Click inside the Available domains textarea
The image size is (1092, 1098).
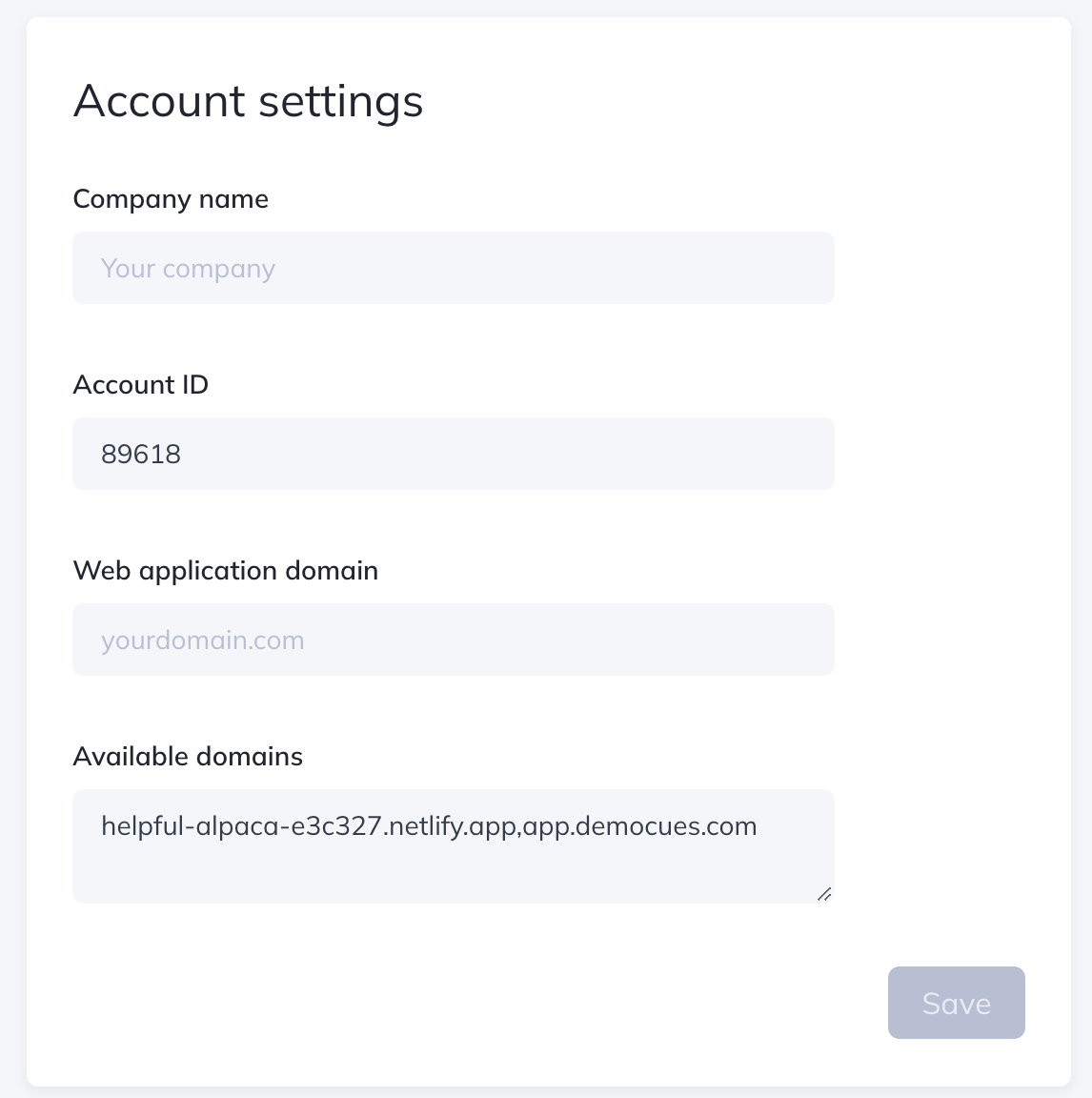[x=453, y=846]
